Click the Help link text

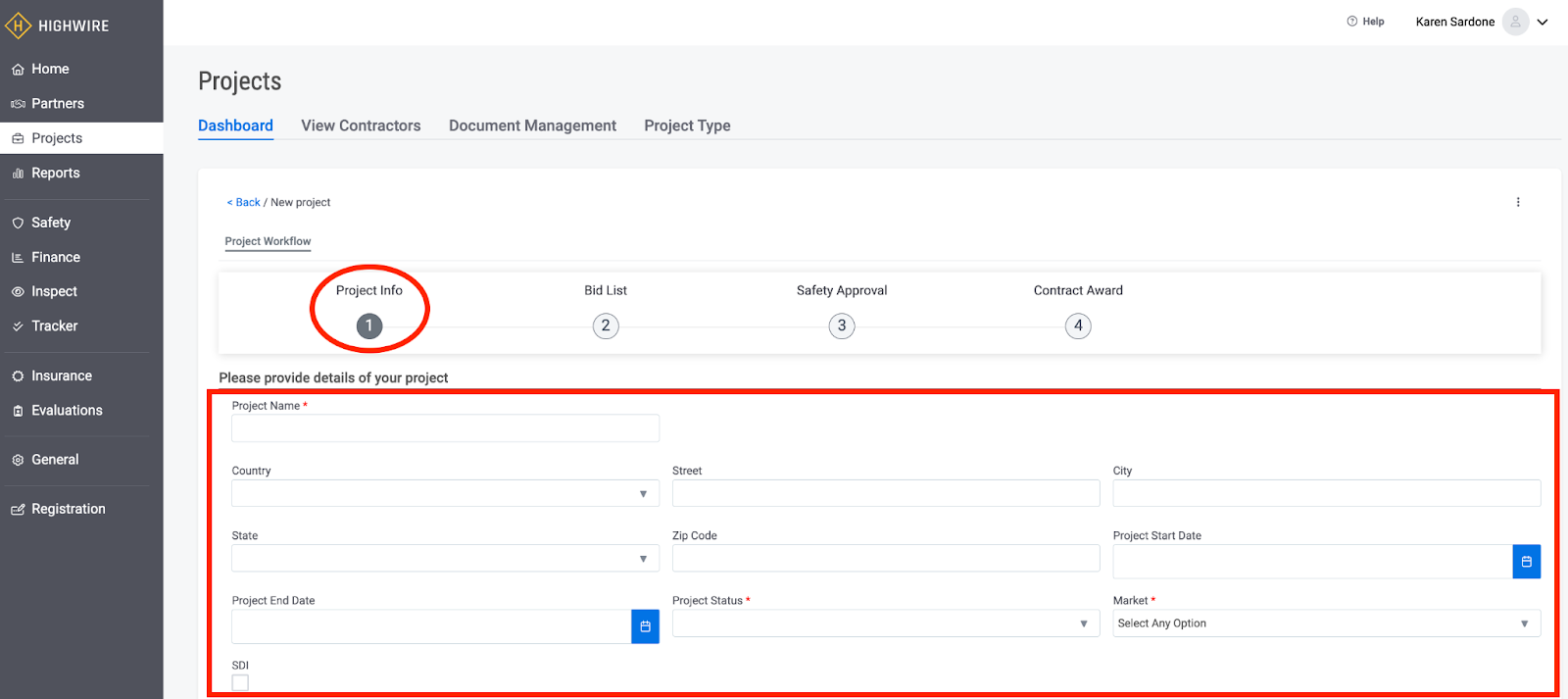pyautogui.click(x=1373, y=22)
